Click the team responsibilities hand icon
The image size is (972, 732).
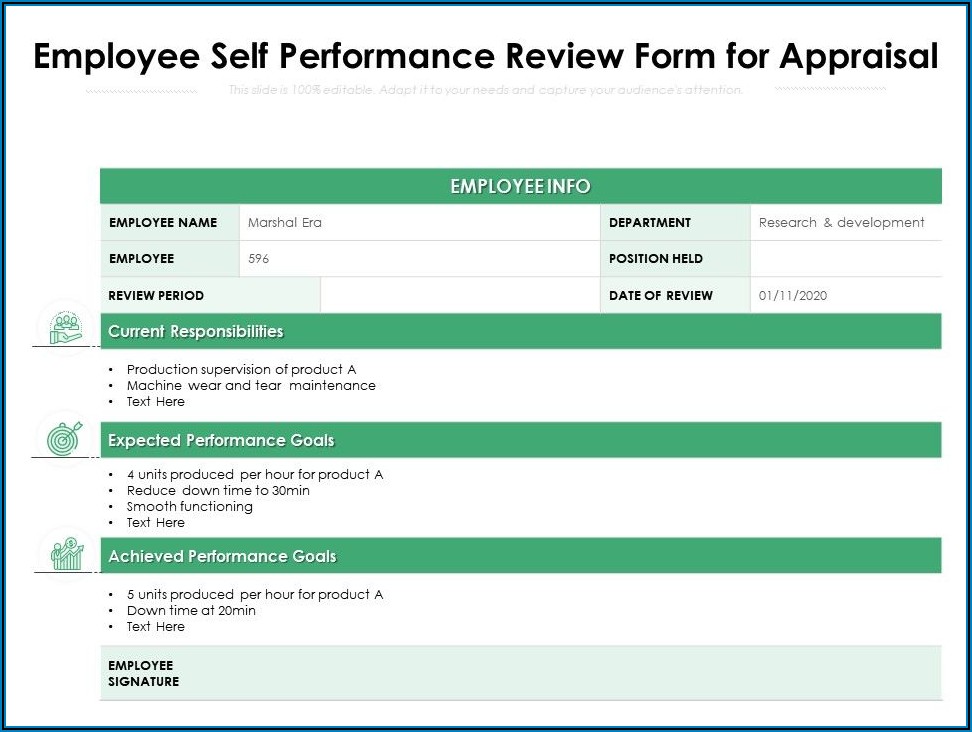click(64, 325)
